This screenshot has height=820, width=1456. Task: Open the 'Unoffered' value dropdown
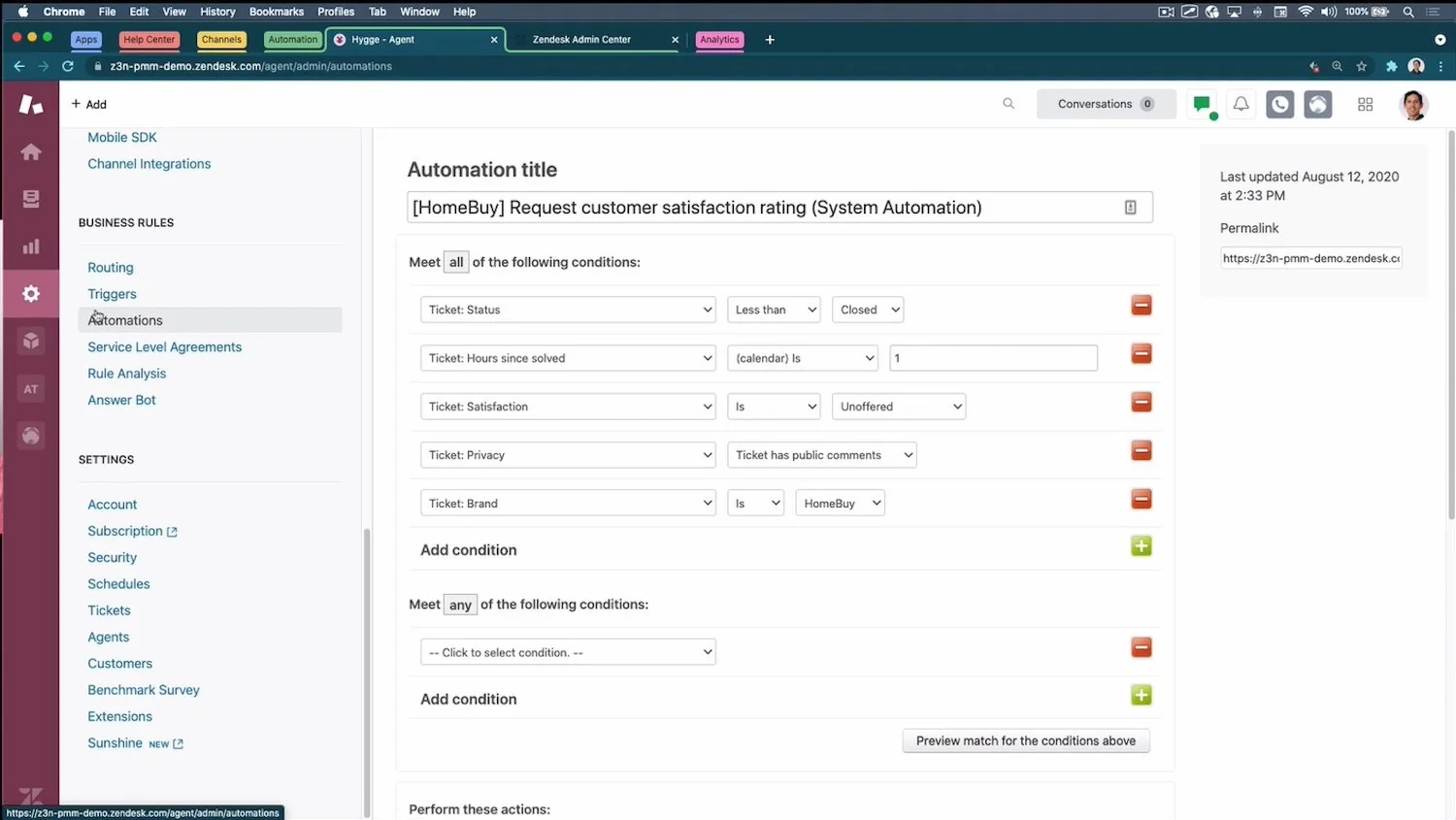point(899,407)
